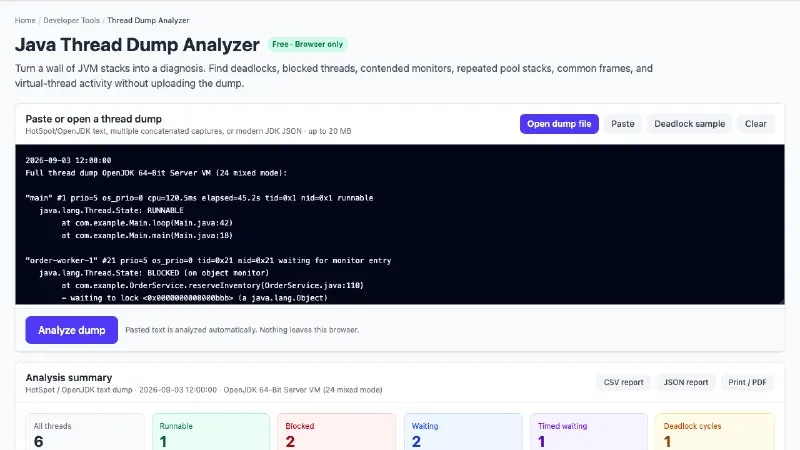This screenshot has width=800, height=450.
Task: Click the Thread Dump Analyzer breadcrumb
Action: point(148,20)
